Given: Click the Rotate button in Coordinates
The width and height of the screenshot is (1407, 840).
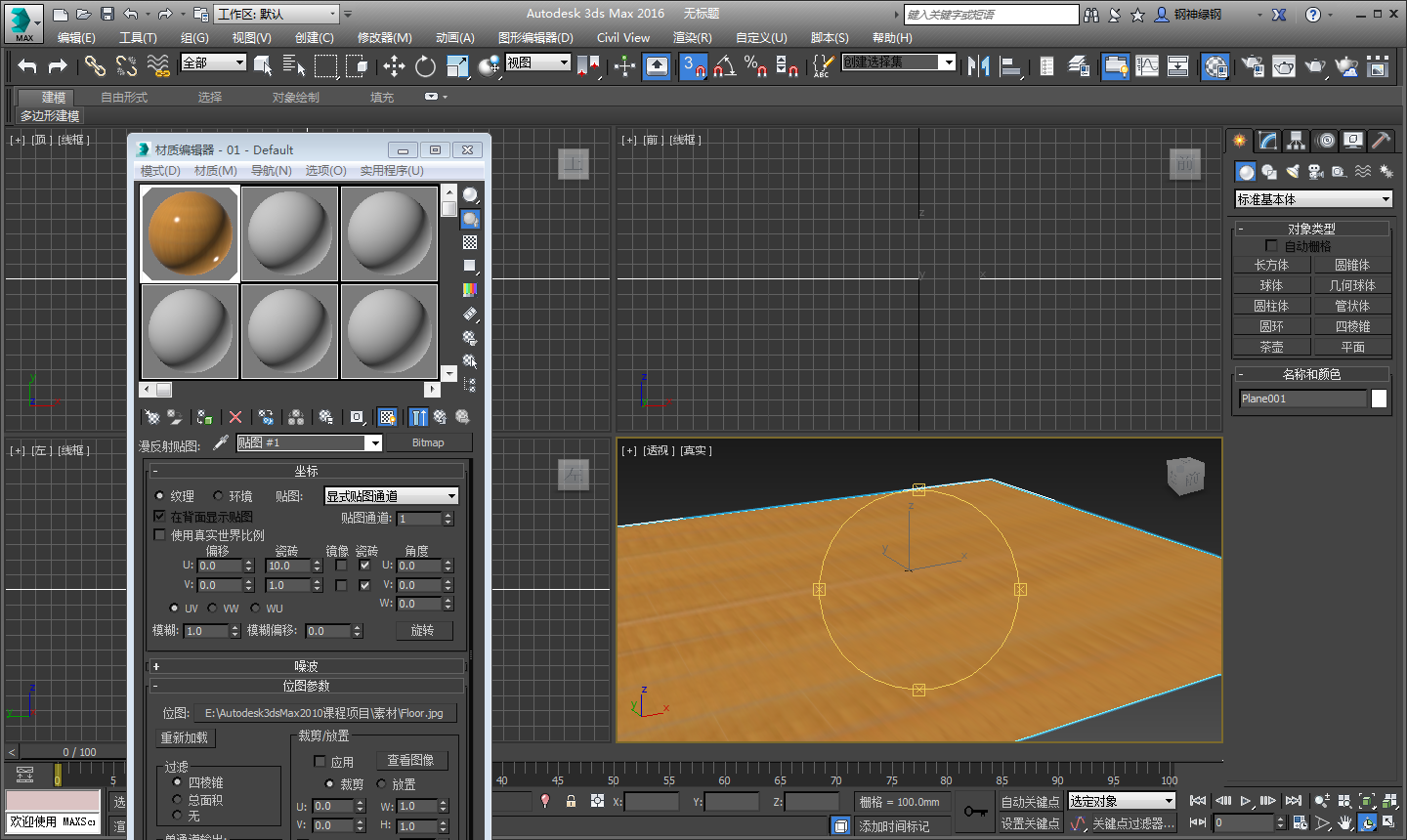Looking at the screenshot, I should pyautogui.click(x=422, y=631).
